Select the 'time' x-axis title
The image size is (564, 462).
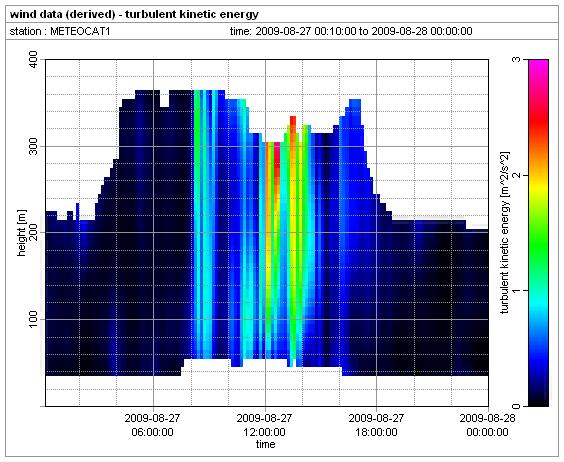pyautogui.click(x=265, y=444)
